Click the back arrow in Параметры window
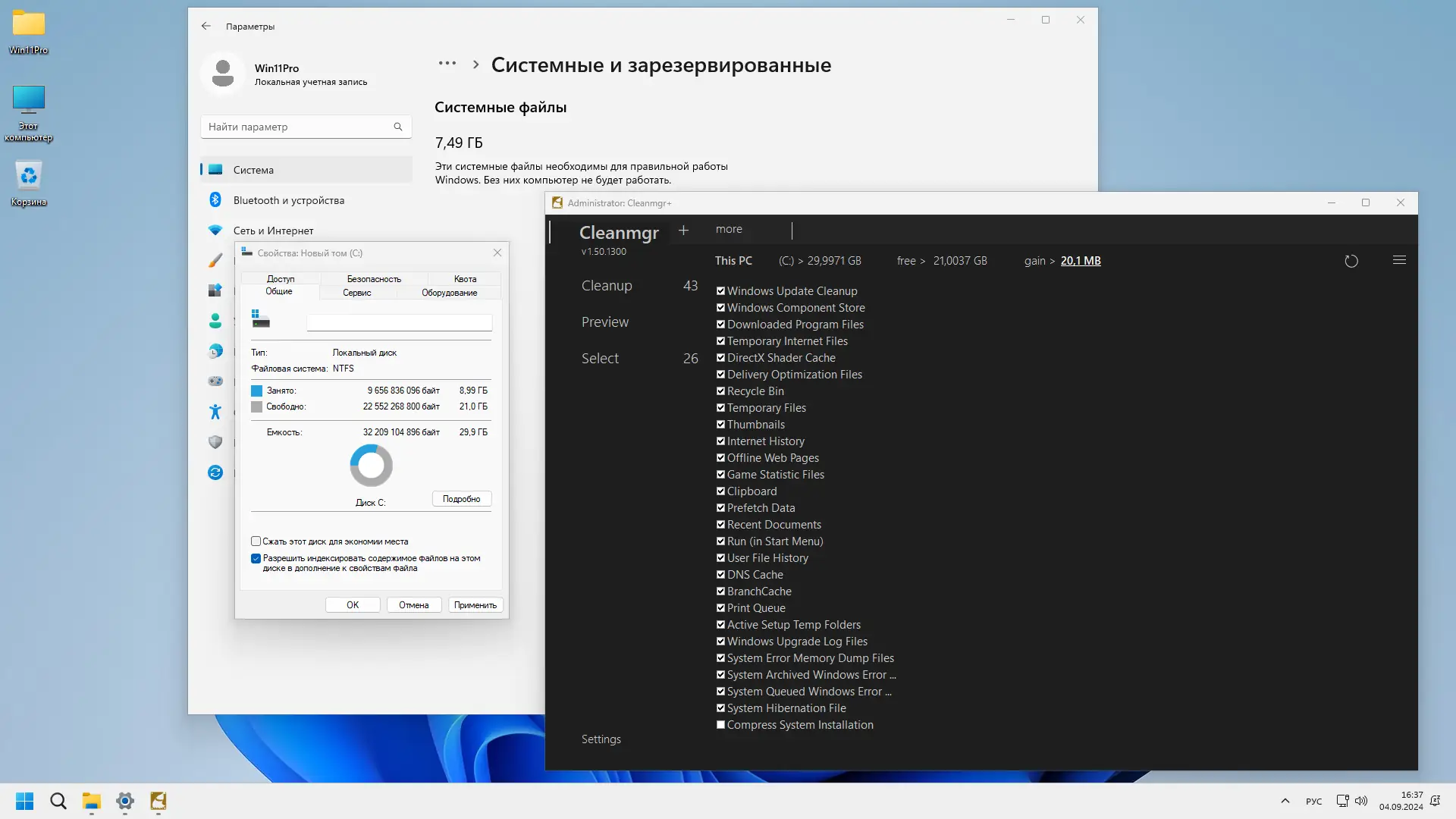 206,26
